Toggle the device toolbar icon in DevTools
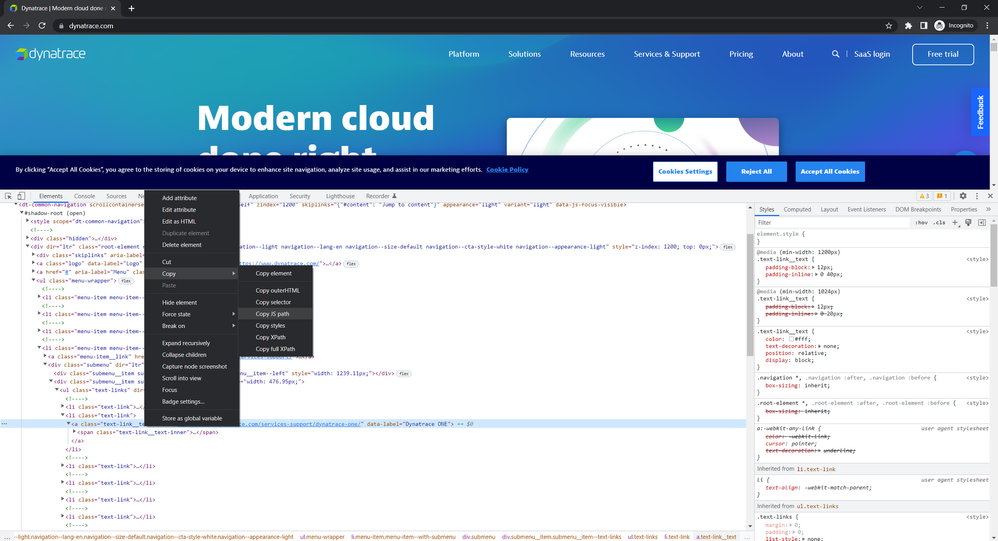998x541 pixels. point(21,196)
